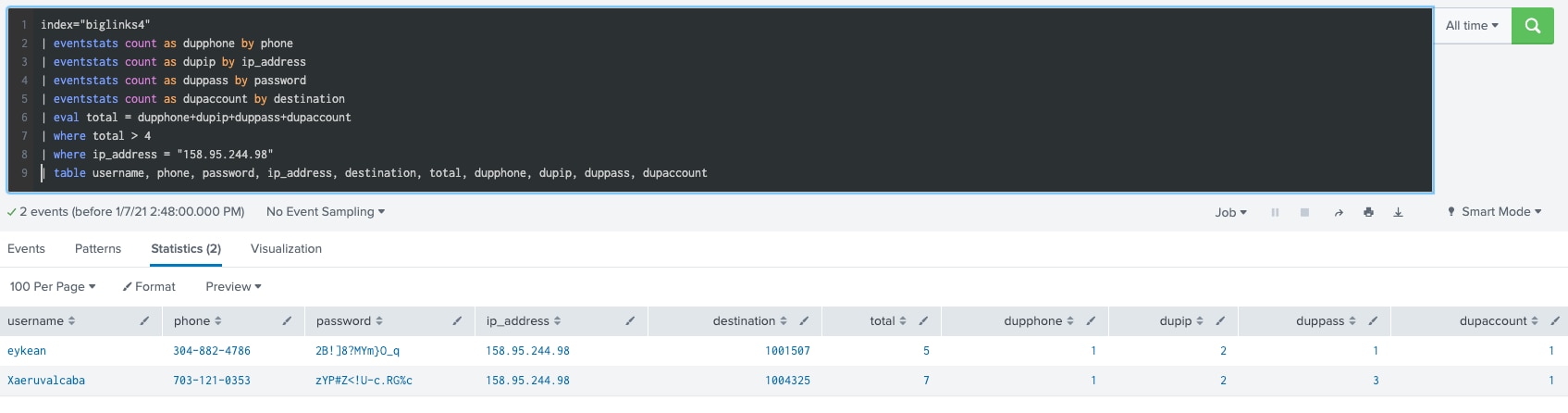
Task: Switch to the Events tab
Action: tap(26, 249)
